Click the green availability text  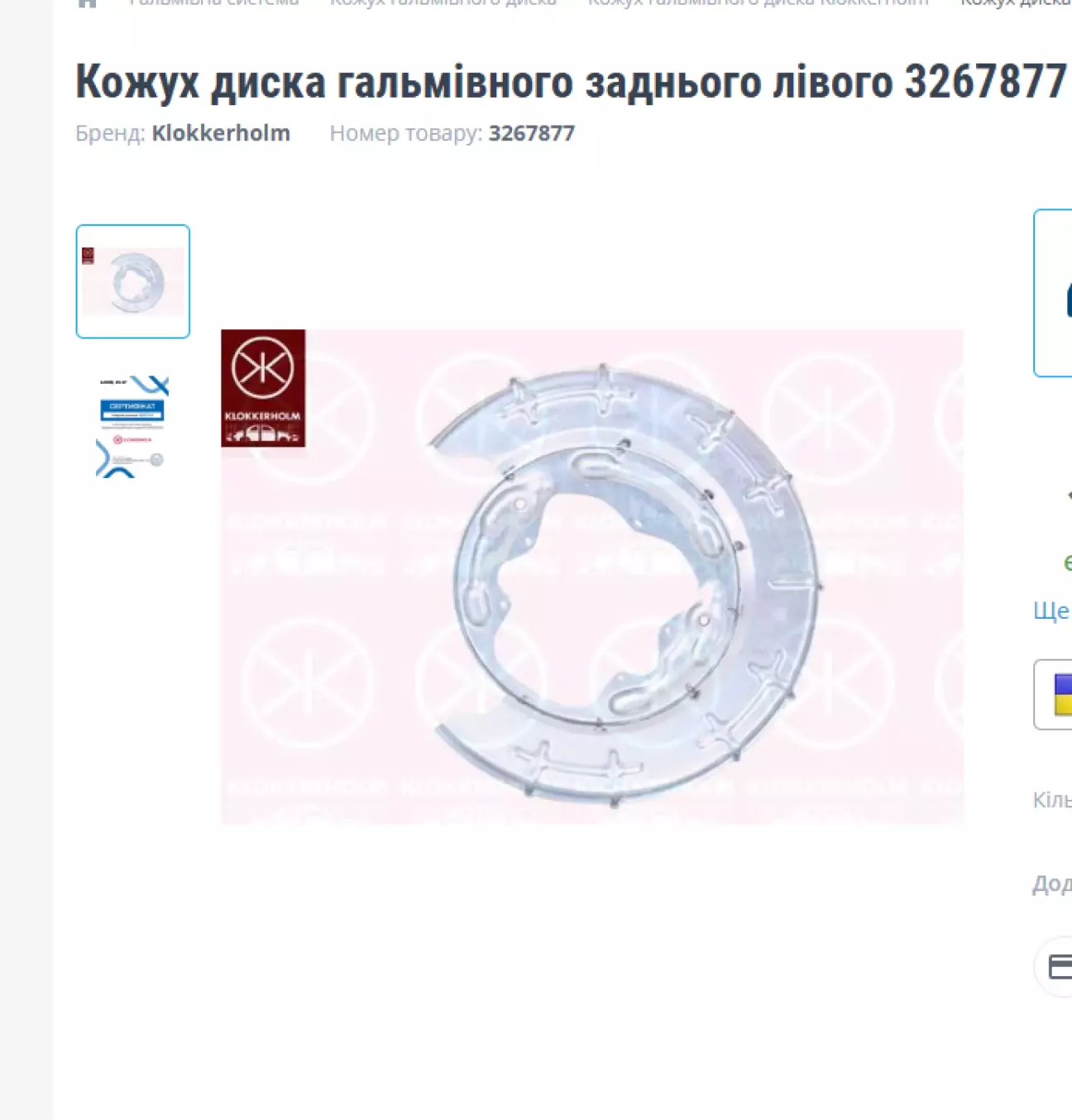point(1068,562)
